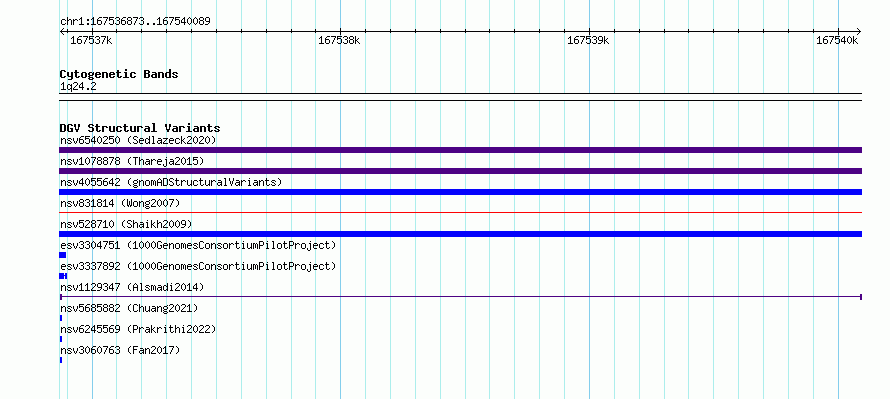The height and width of the screenshot is (399, 890).
Task: Click the nsv831814 (Wong2007) label
Action: [120, 203]
